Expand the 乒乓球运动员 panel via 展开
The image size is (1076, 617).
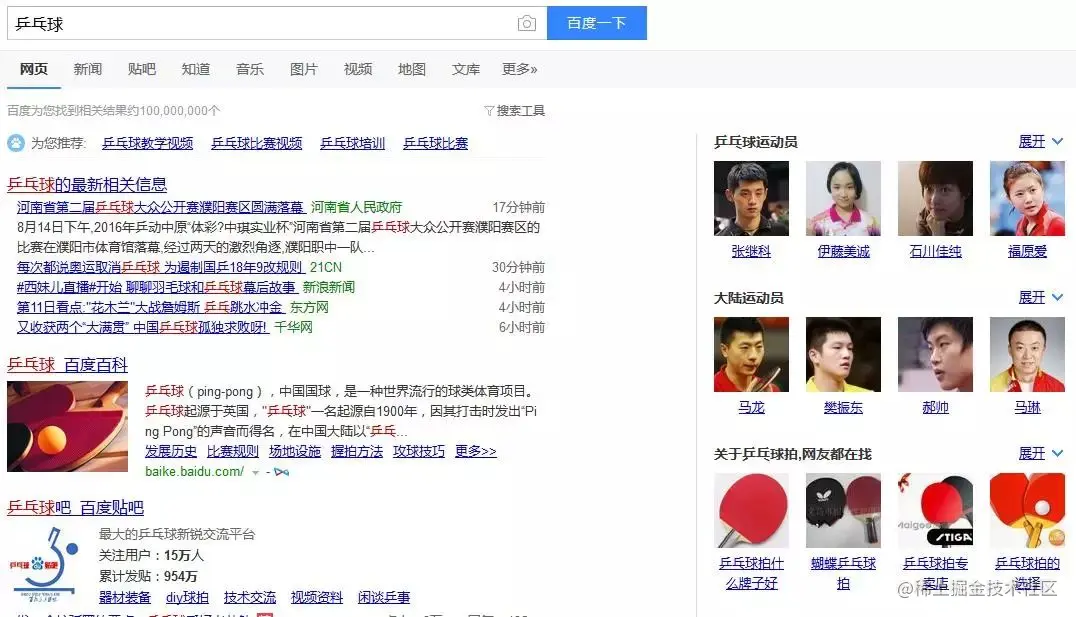tap(1041, 141)
